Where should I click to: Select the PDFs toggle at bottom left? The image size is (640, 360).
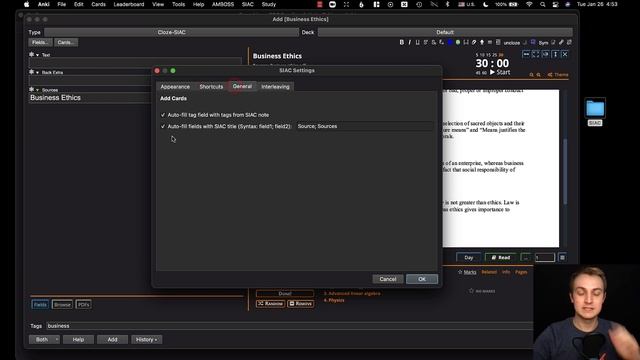tap(83, 304)
